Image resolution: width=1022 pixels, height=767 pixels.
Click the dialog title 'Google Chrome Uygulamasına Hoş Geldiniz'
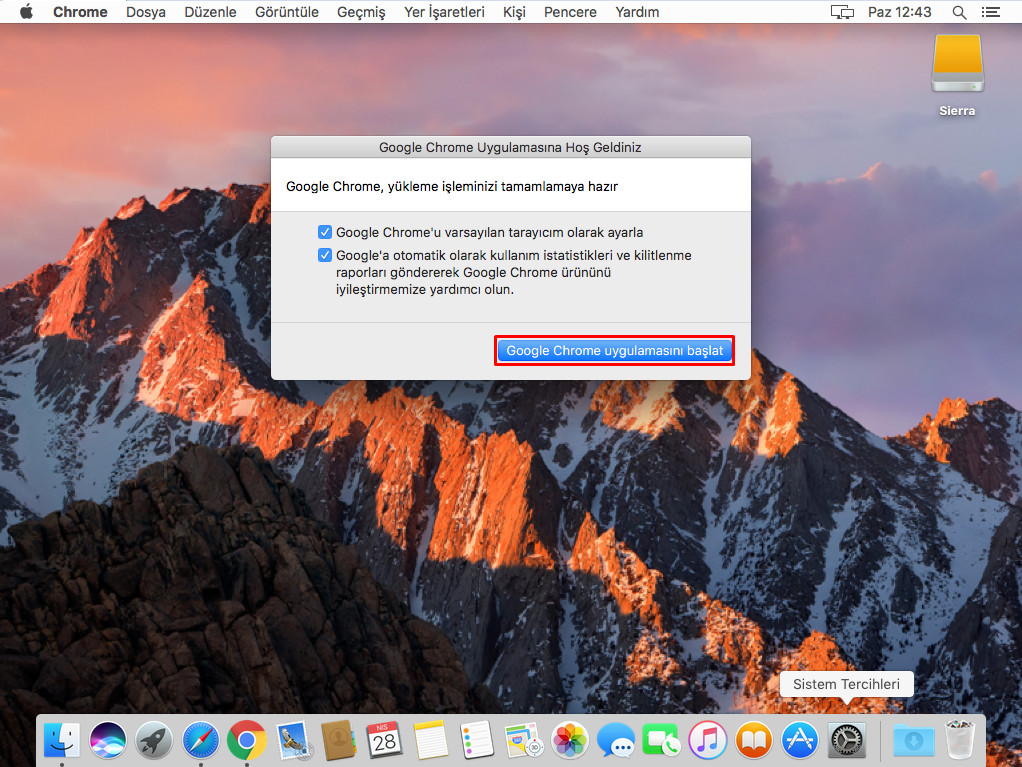click(x=510, y=147)
